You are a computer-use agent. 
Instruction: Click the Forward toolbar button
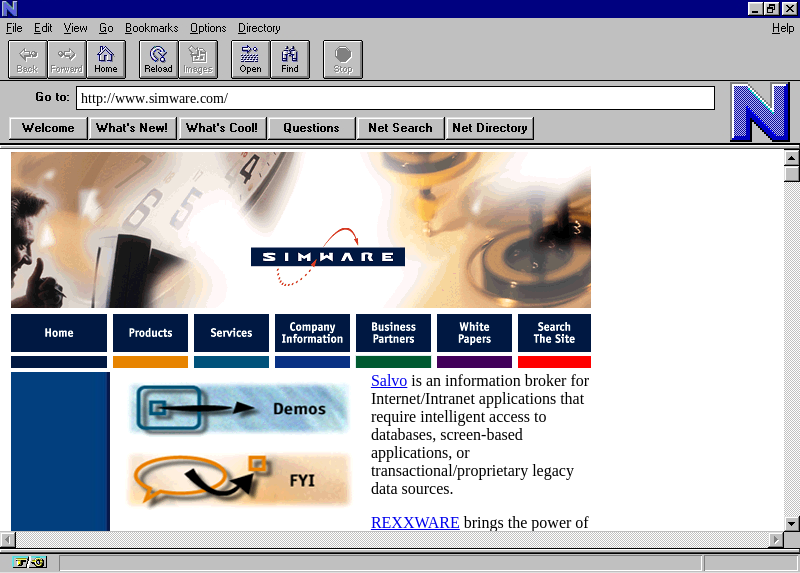pyautogui.click(x=67, y=59)
